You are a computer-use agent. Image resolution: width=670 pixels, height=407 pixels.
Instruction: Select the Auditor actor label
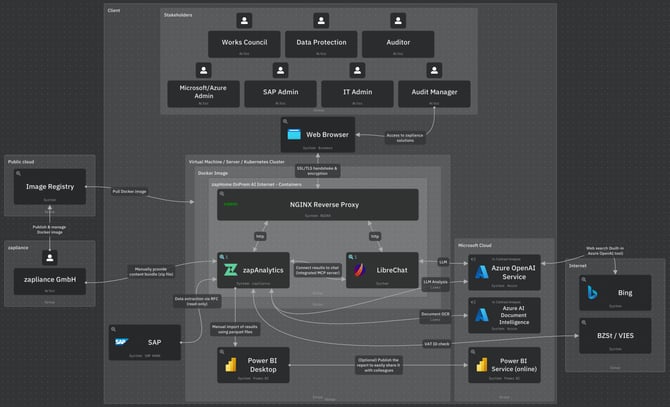pyautogui.click(x=398, y=42)
